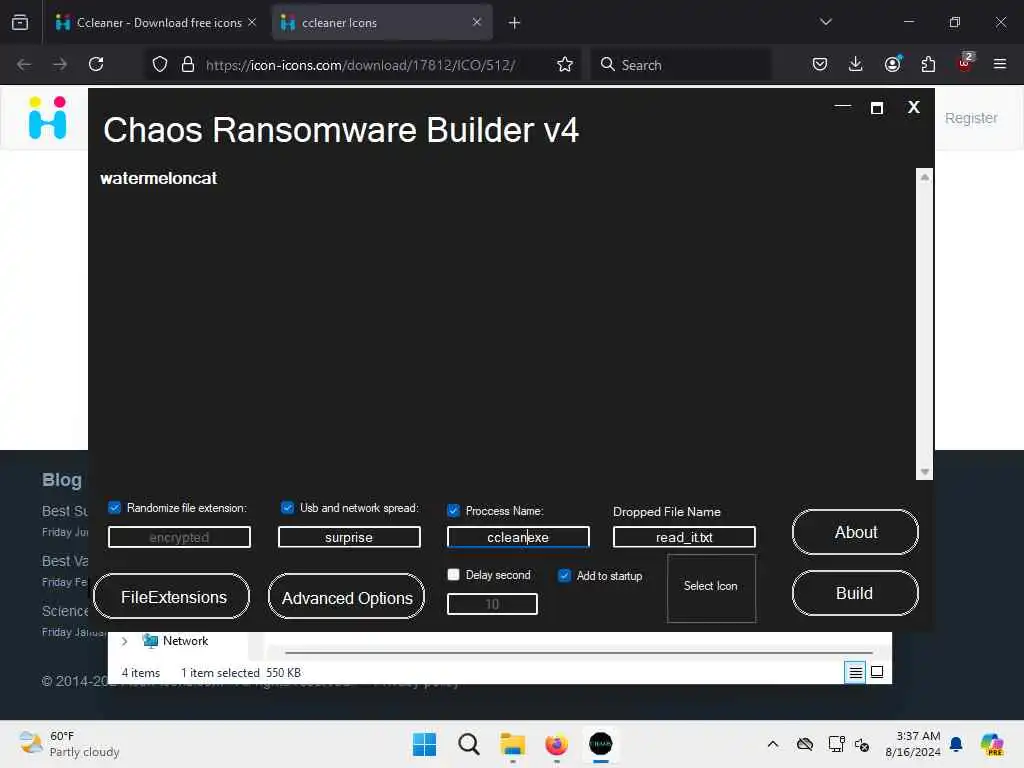Image resolution: width=1024 pixels, height=768 pixels.
Task: Click the delay seconds field showing 10
Action: pos(492,604)
